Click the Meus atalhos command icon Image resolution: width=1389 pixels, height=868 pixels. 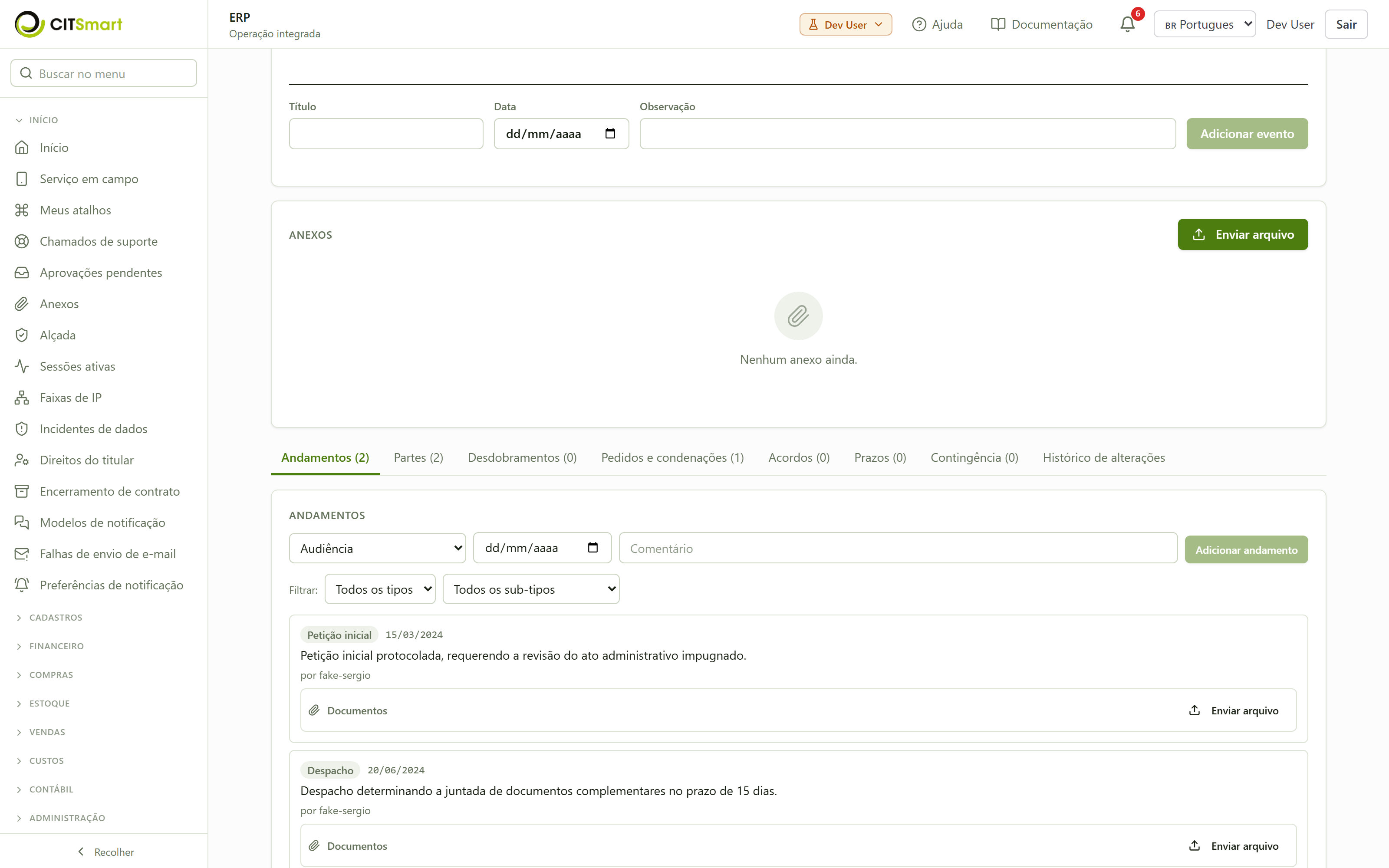[x=22, y=210]
